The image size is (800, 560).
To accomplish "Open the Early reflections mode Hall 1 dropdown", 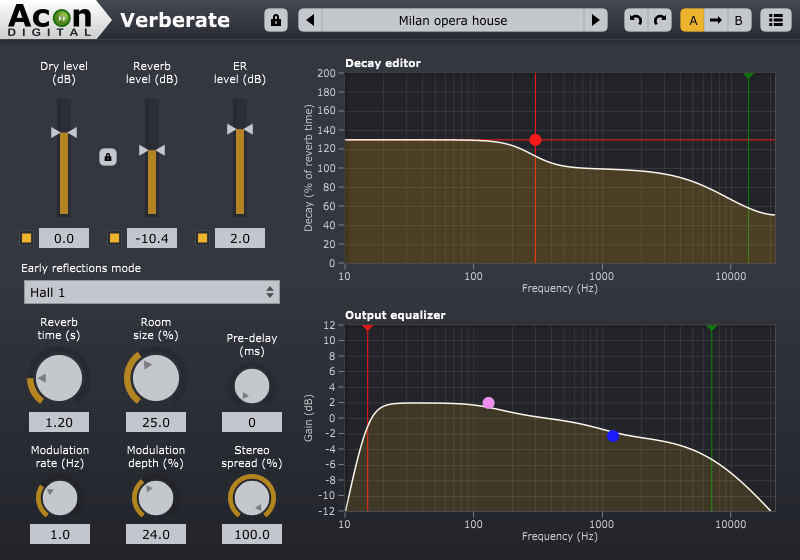I will (x=152, y=292).
